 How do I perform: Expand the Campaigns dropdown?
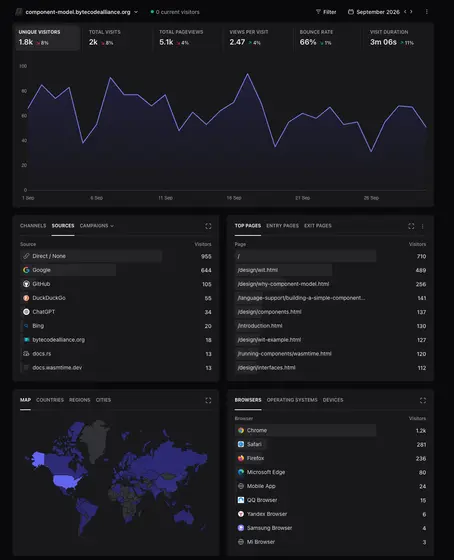click(x=96, y=226)
